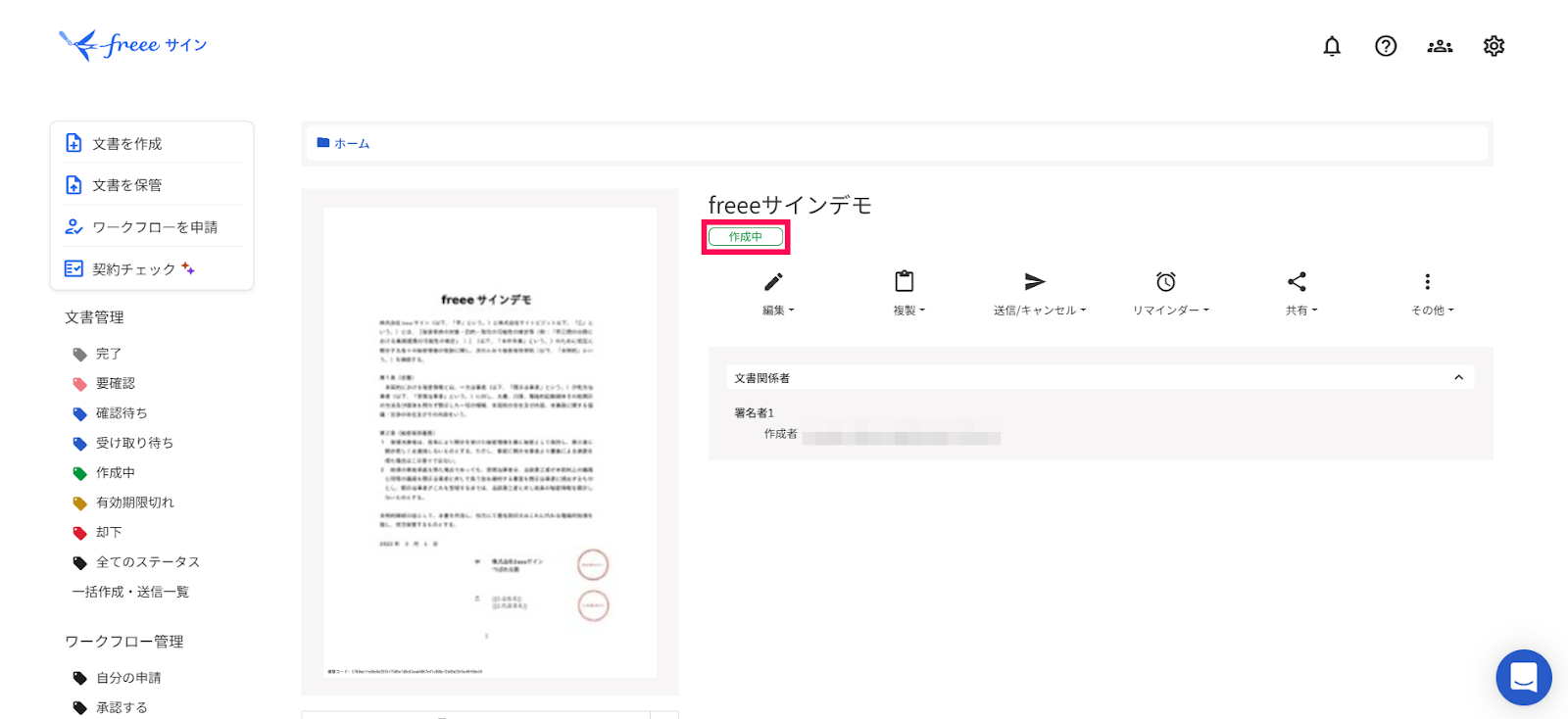Click the 文書を保管 upload icon

[x=73, y=184]
